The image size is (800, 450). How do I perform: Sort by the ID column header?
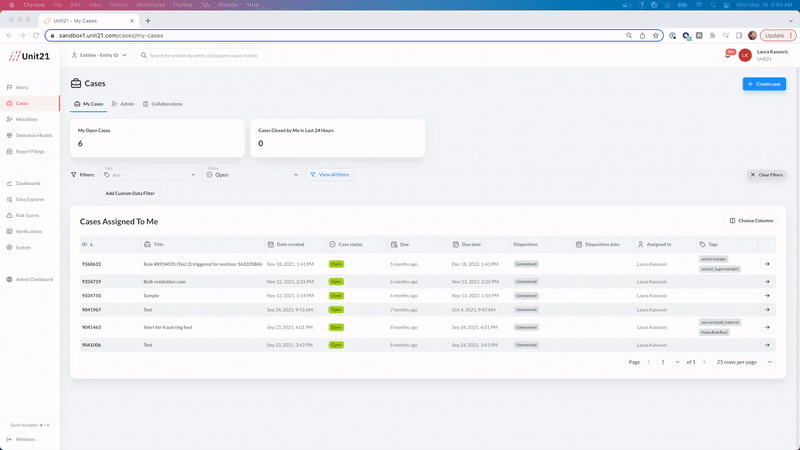pyautogui.click(x=87, y=244)
